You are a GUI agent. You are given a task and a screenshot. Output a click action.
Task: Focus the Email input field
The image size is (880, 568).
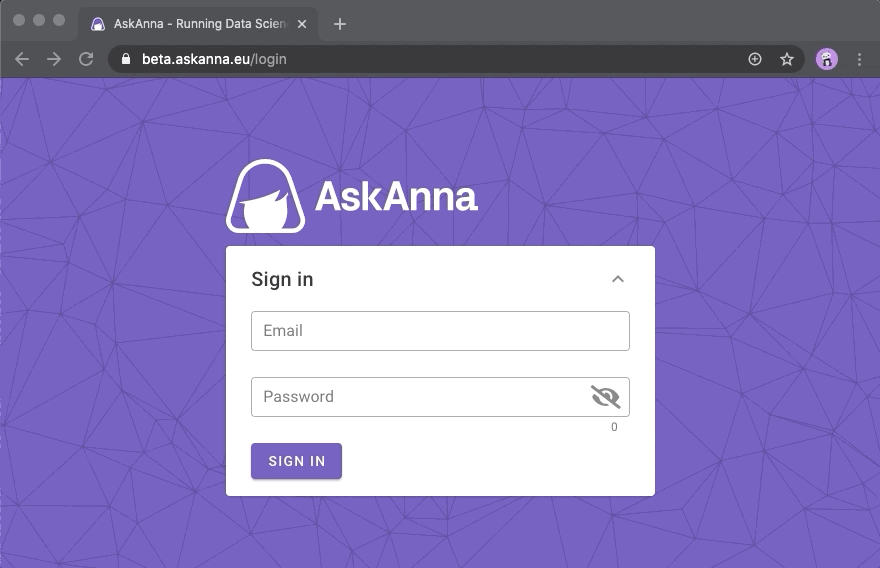click(440, 331)
